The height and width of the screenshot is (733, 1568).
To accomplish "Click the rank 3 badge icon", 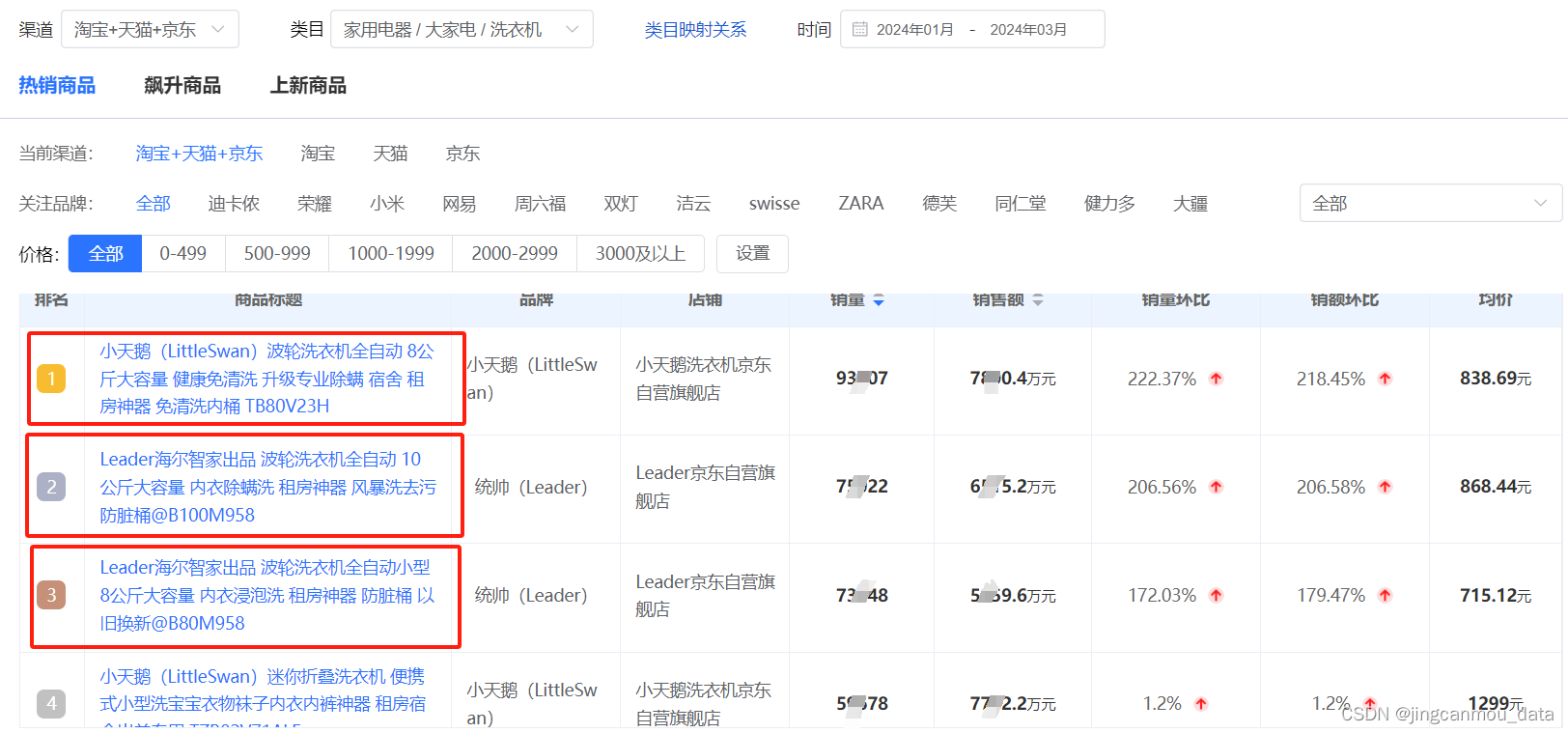I will click(51, 595).
